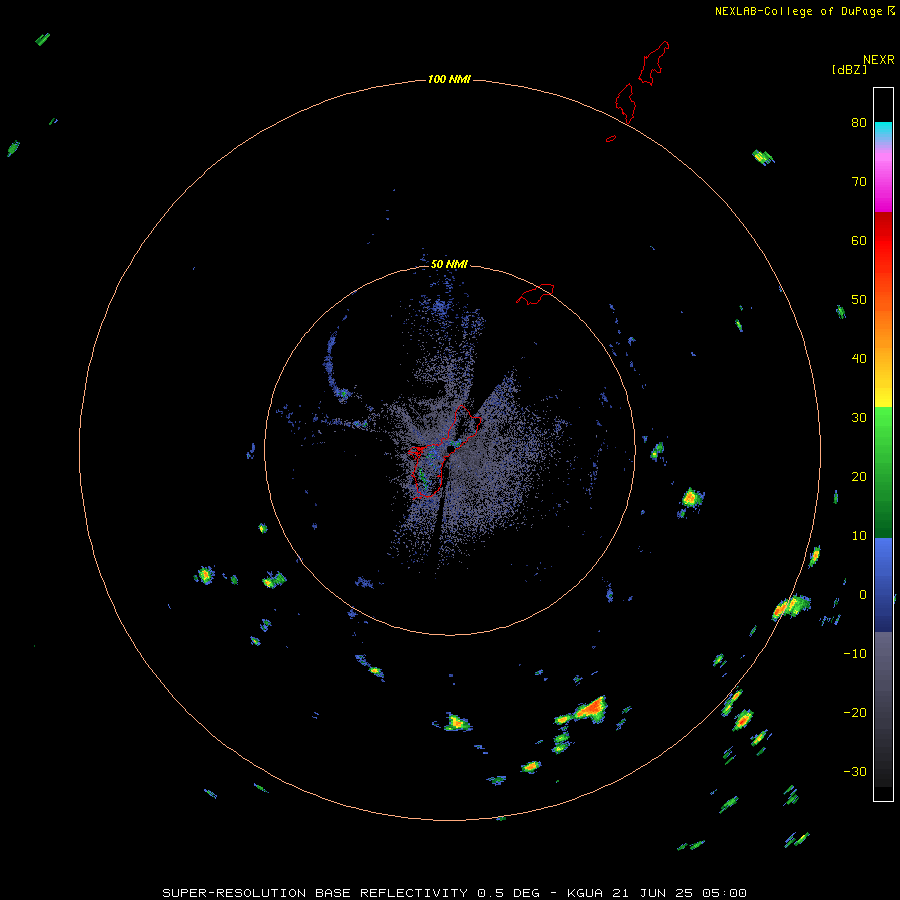
Task: Click the [dBZ] units label
Action: tap(849, 70)
